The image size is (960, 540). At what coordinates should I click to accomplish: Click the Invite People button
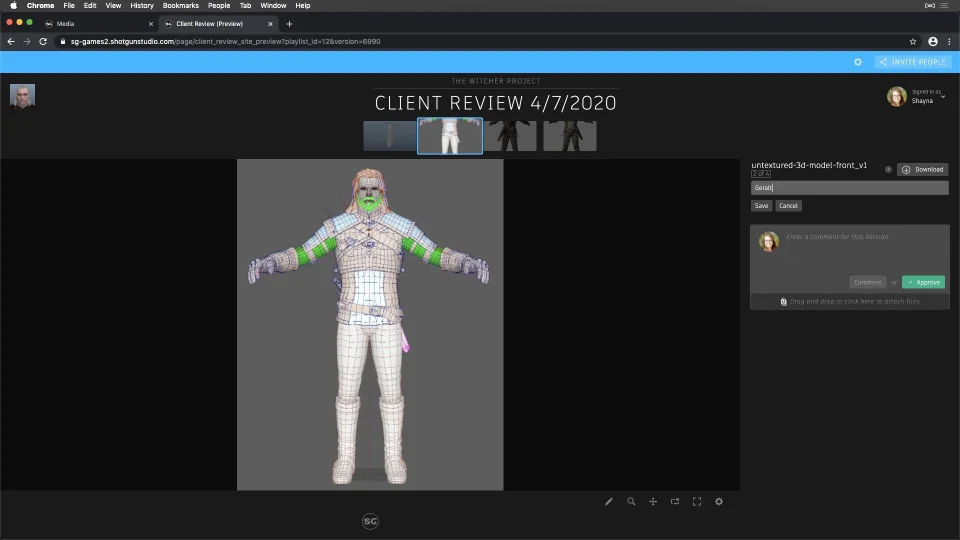coord(913,62)
